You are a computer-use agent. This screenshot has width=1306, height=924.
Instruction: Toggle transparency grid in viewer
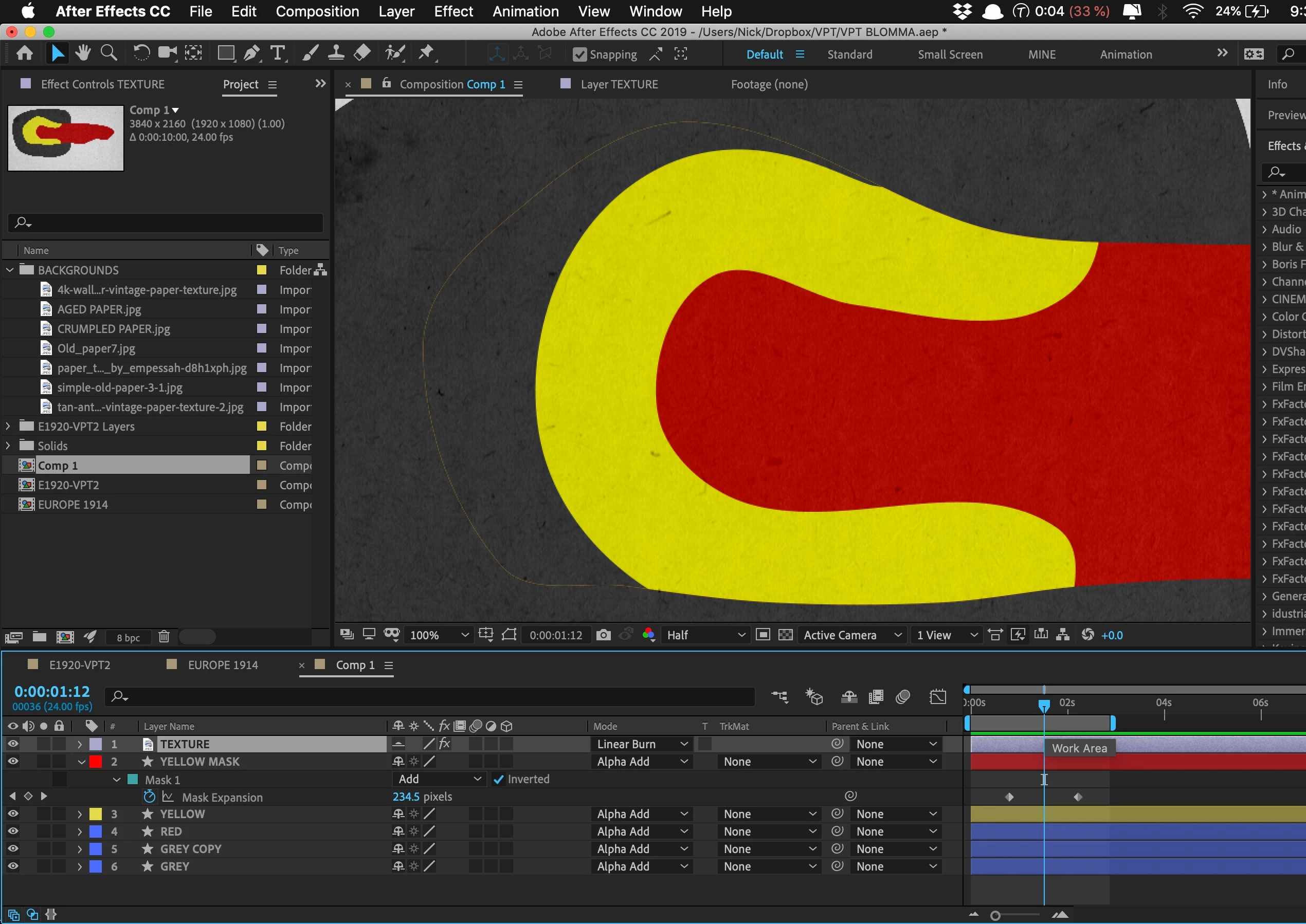[x=785, y=635]
